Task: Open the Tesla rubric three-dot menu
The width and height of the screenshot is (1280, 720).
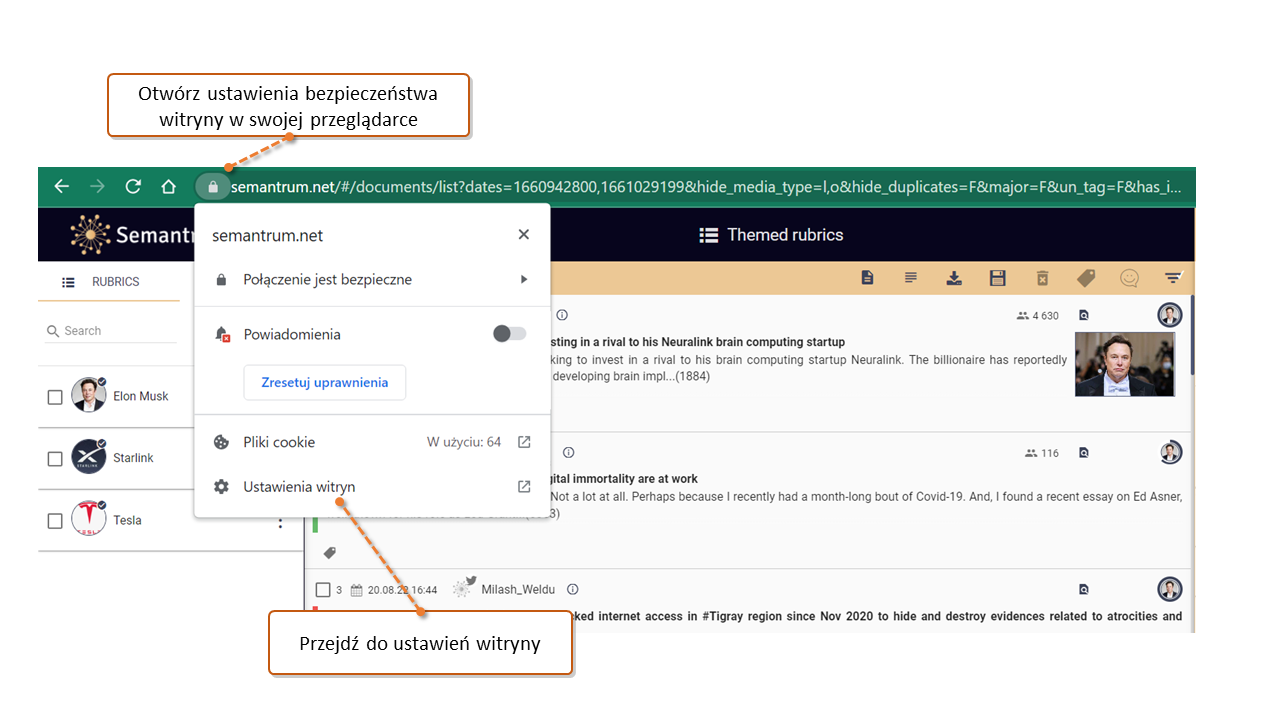Action: [x=280, y=521]
